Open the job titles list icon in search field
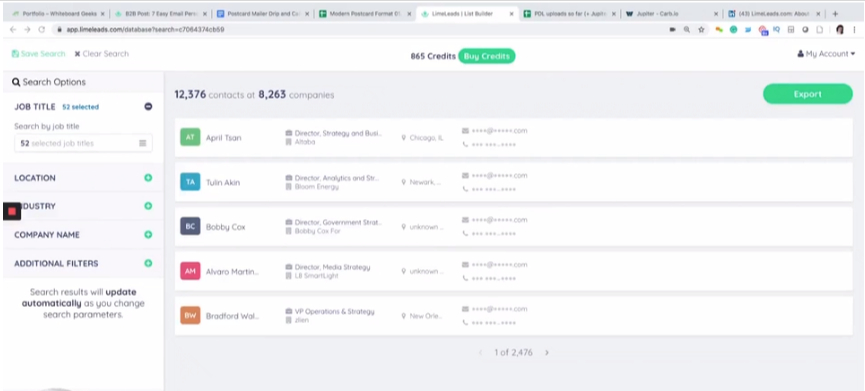Screen dimensions: 865x391 142,143
